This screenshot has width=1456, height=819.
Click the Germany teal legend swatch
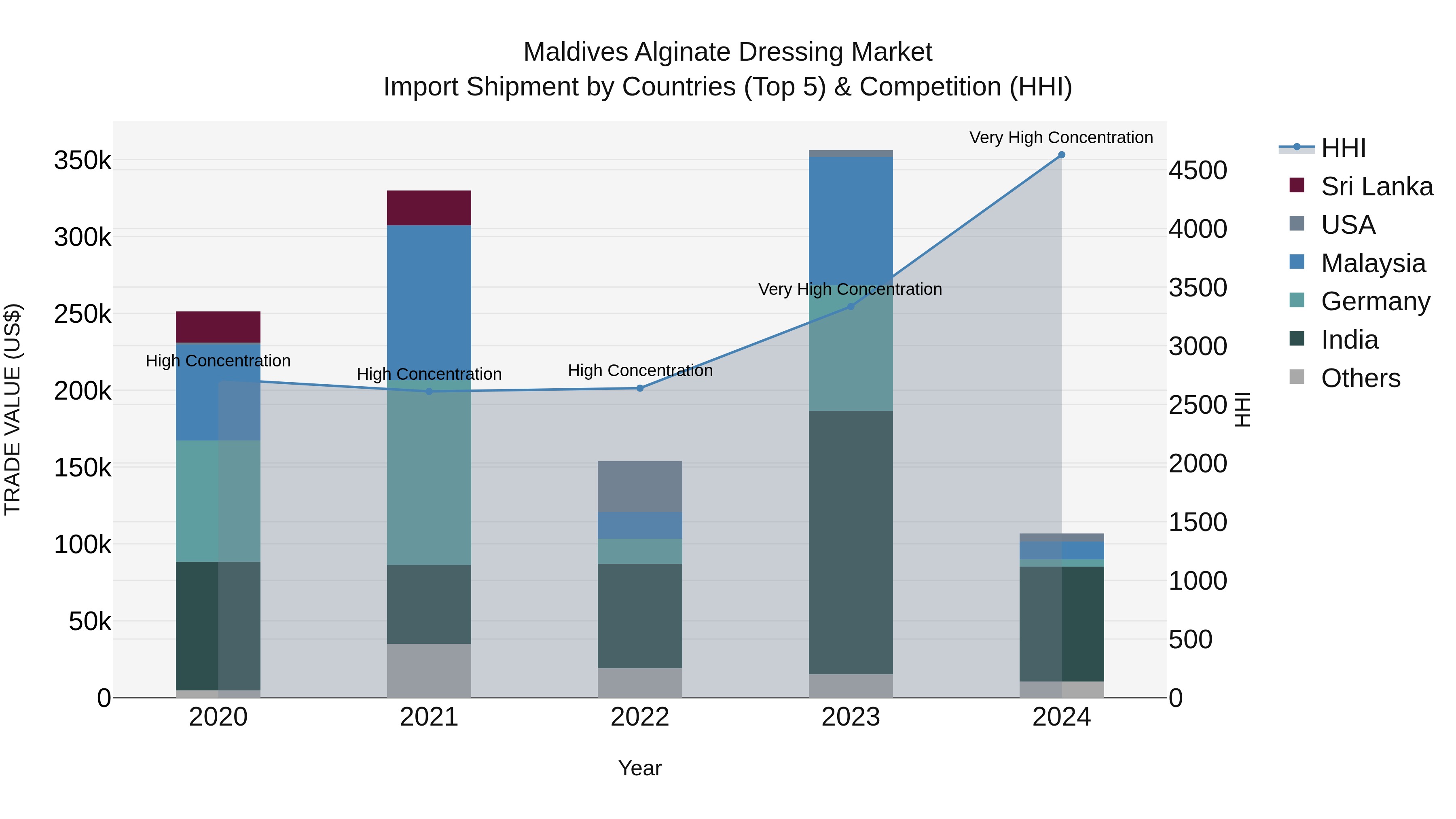pyautogui.click(x=1297, y=300)
